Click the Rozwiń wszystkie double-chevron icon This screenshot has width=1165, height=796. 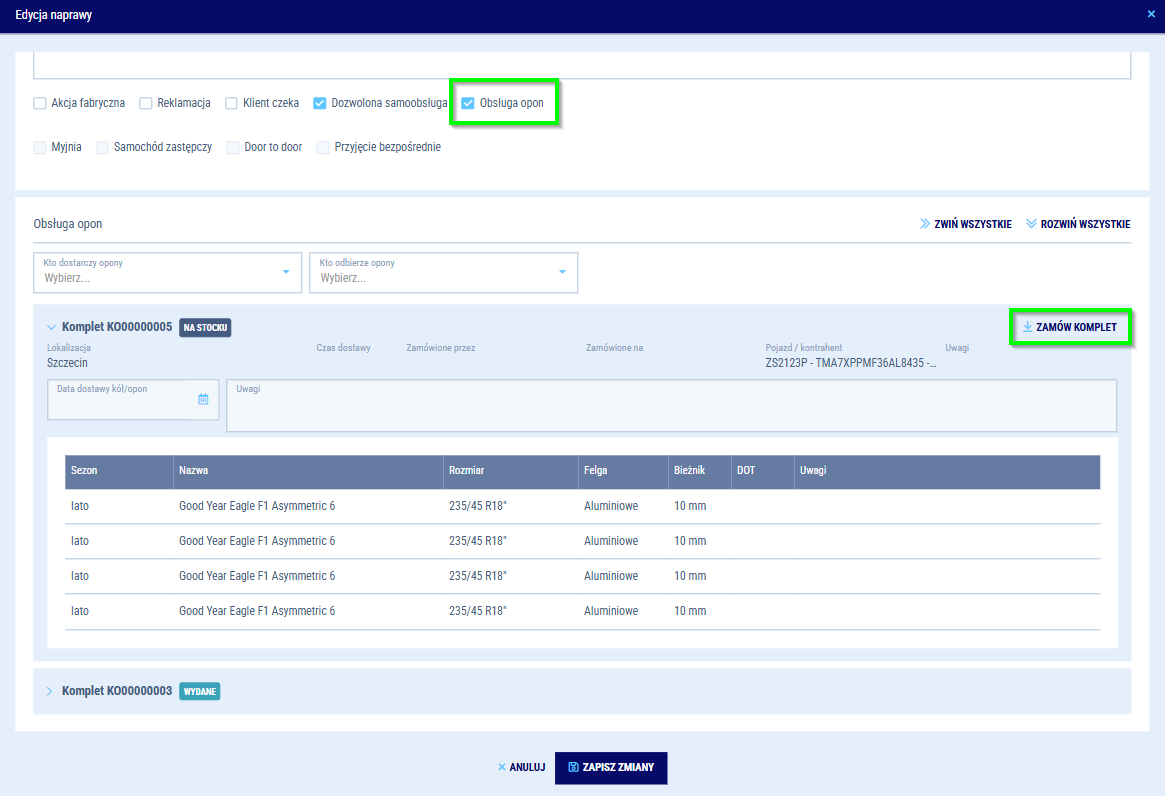(x=1031, y=224)
